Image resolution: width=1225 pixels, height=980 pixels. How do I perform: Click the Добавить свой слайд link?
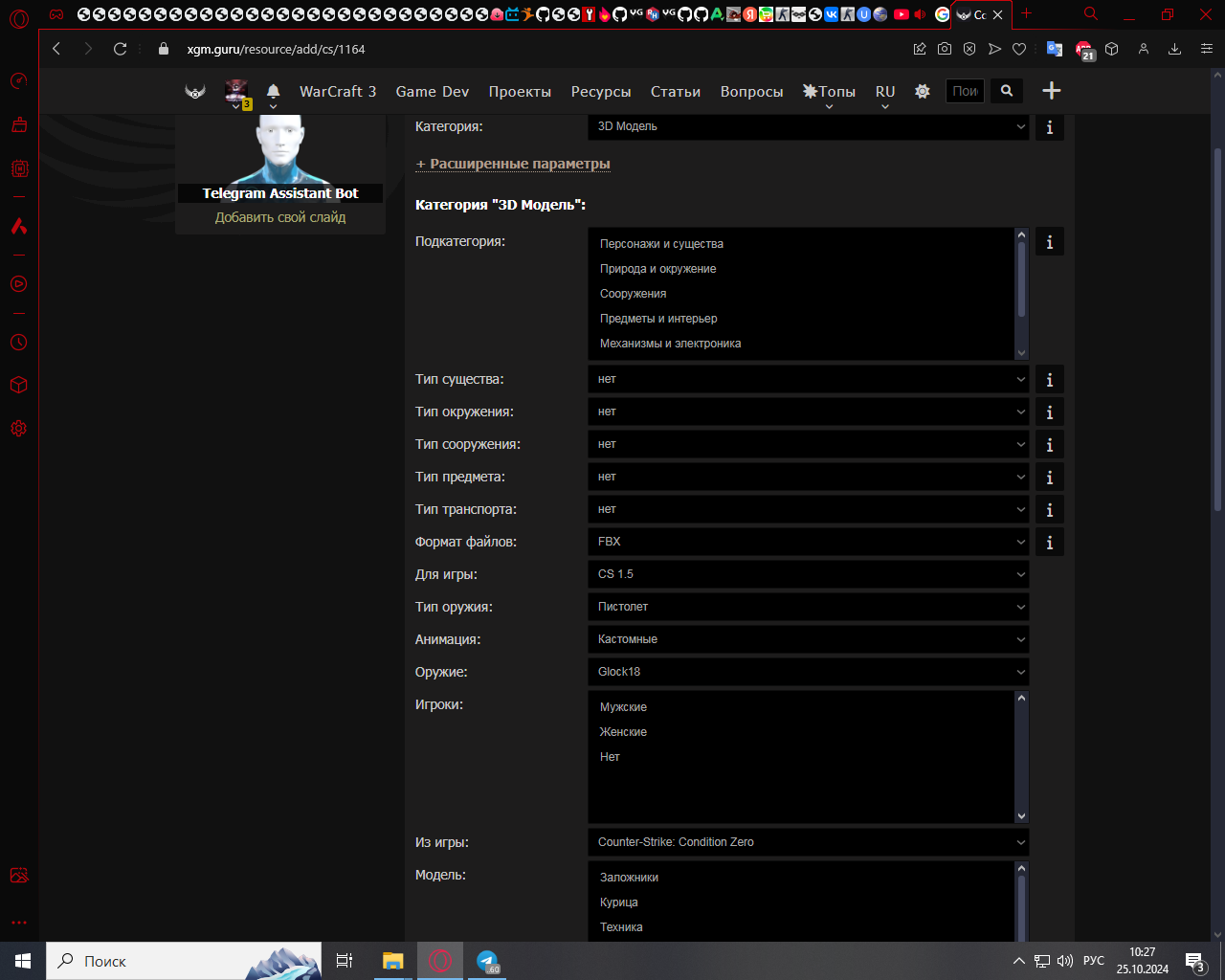click(x=280, y=217)
